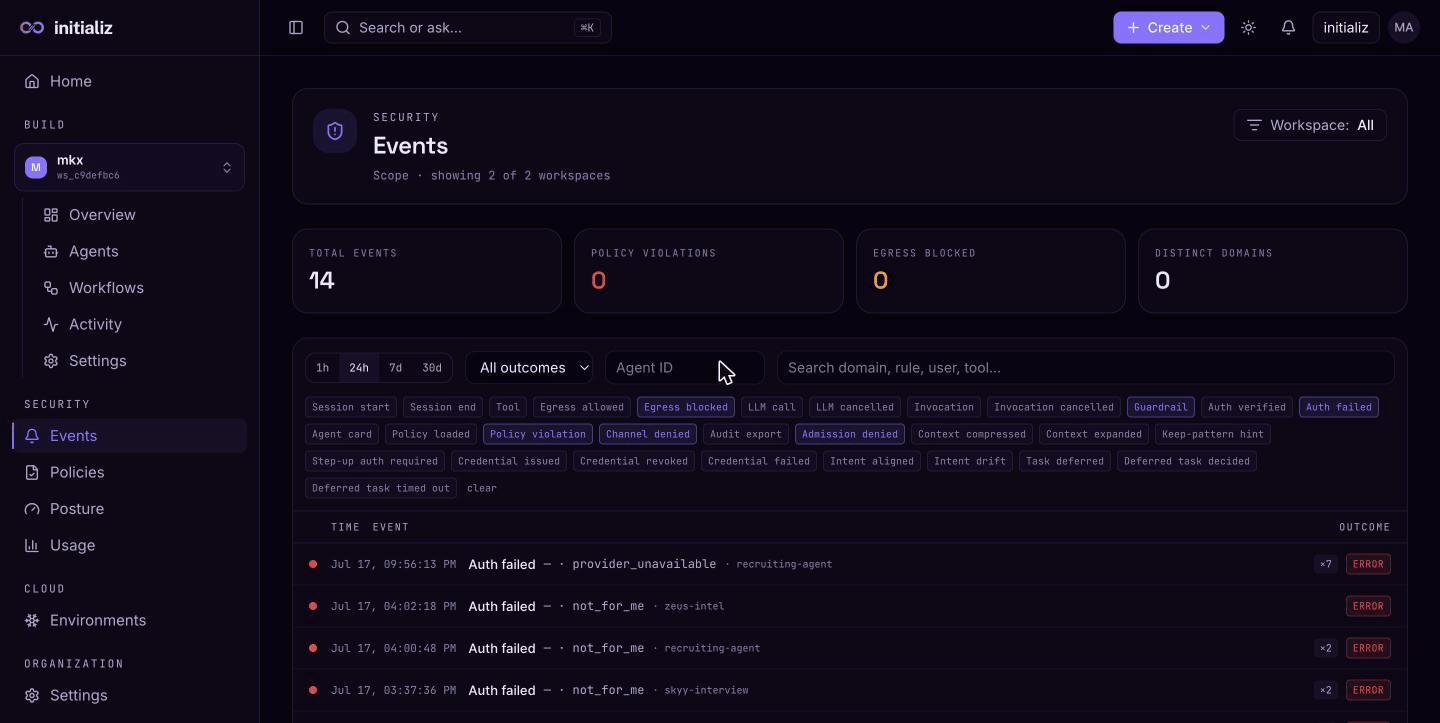The width and height of the screenshot is (1440, 723).
Task: Expand the mkx workspace switcher
Action: (x=129, y=167)
